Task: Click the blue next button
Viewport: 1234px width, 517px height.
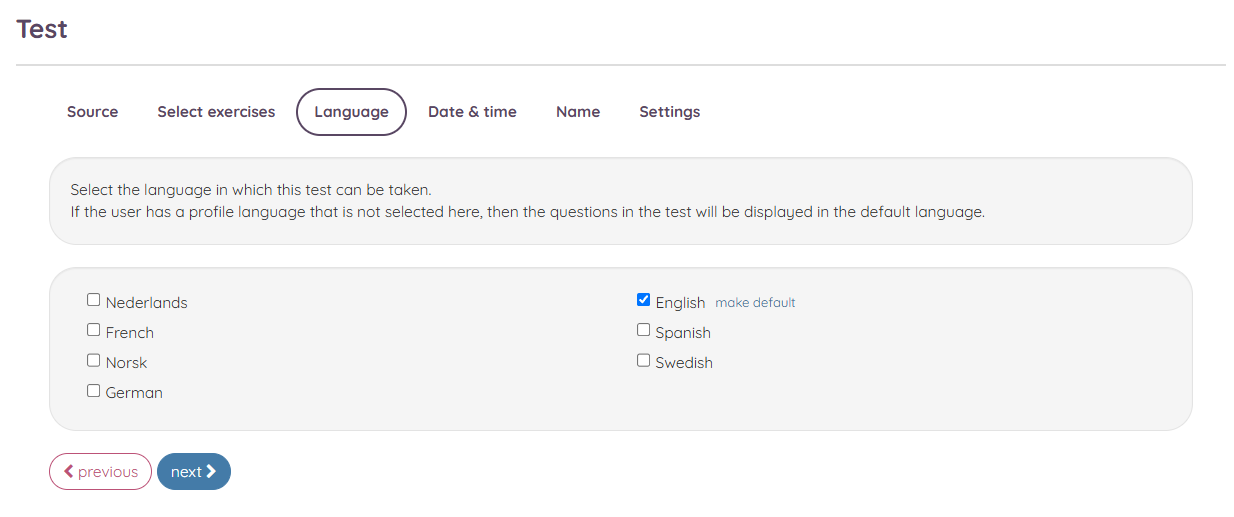Action: click(194, 471)
